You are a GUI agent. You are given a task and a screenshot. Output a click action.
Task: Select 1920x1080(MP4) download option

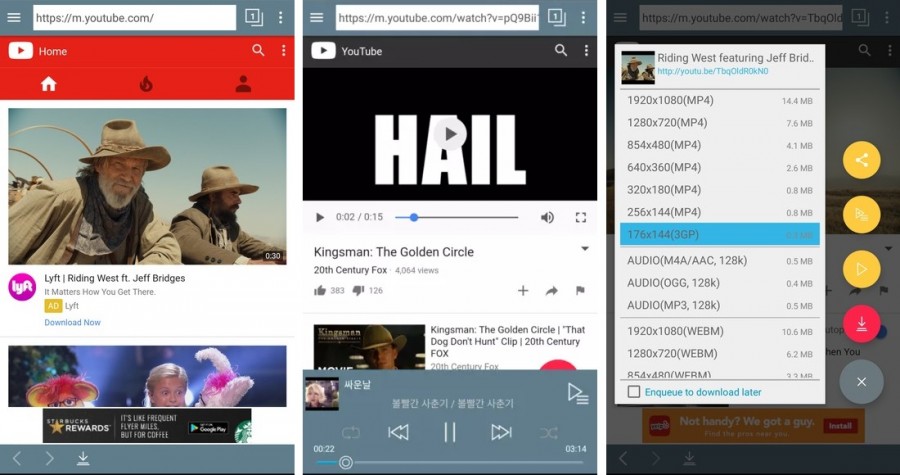pyautogui.click(x=720, y=100)
